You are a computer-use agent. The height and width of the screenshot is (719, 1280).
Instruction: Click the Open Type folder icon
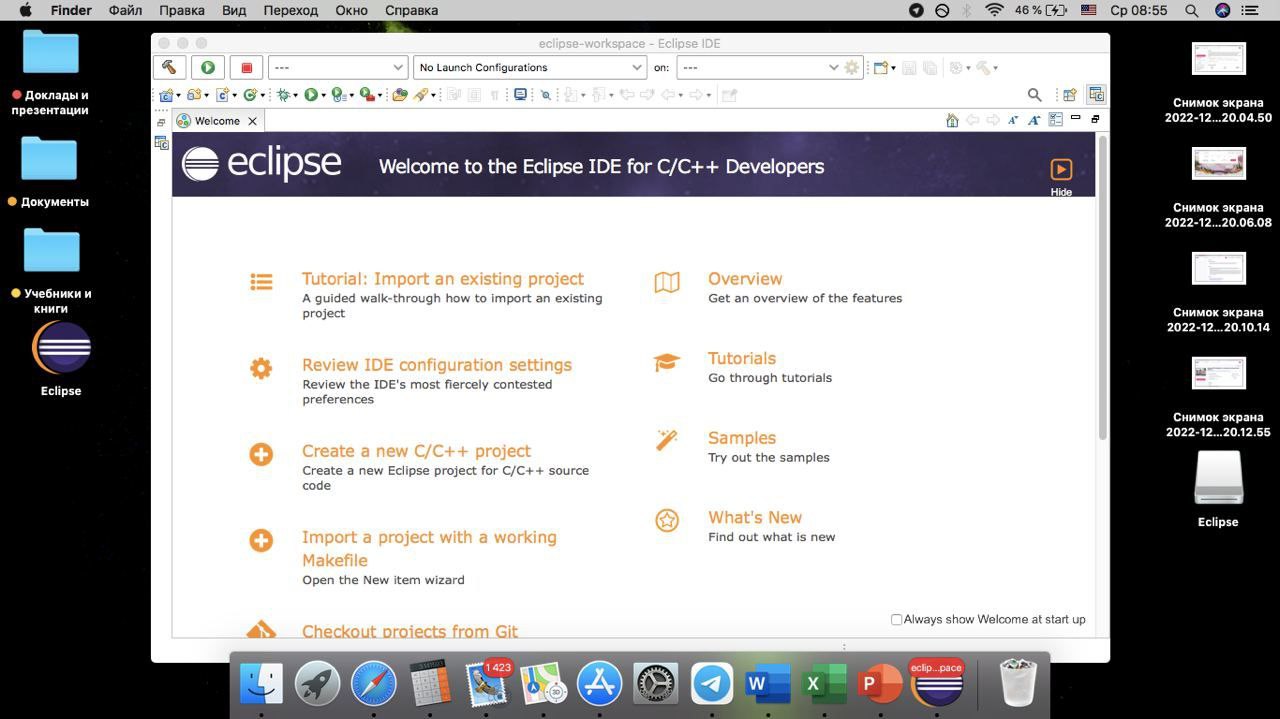(400, 95)
